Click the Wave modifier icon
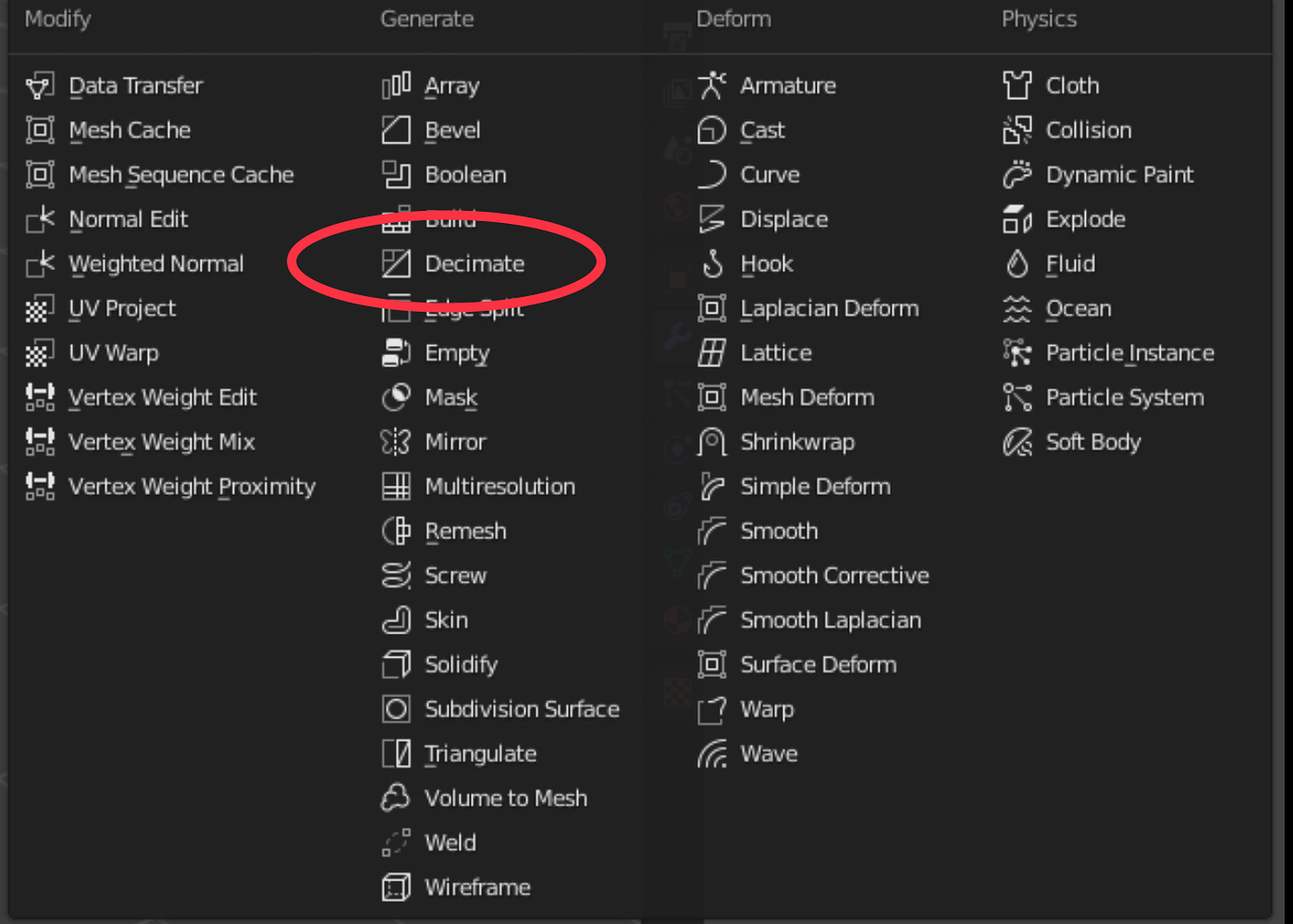The height and width of the screenshot is (924, 1293). point(712,754)
